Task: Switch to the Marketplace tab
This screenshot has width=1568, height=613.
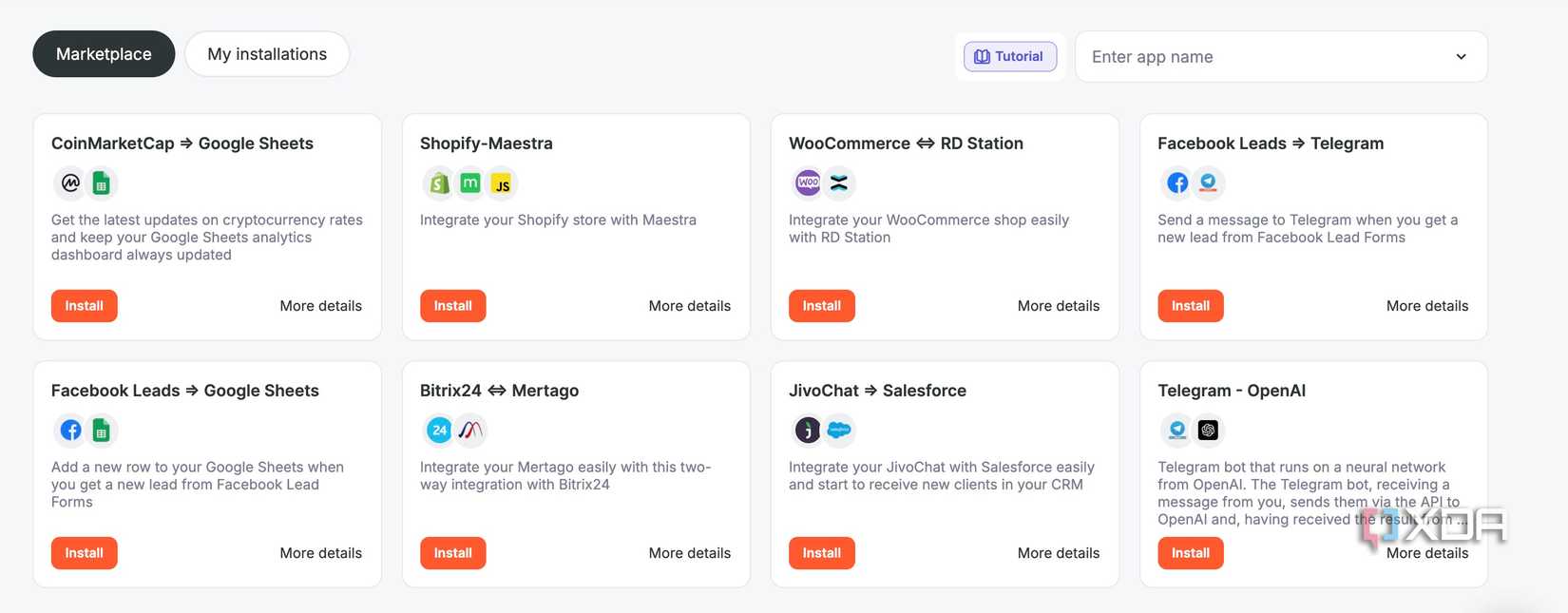Action: (104, 54)
